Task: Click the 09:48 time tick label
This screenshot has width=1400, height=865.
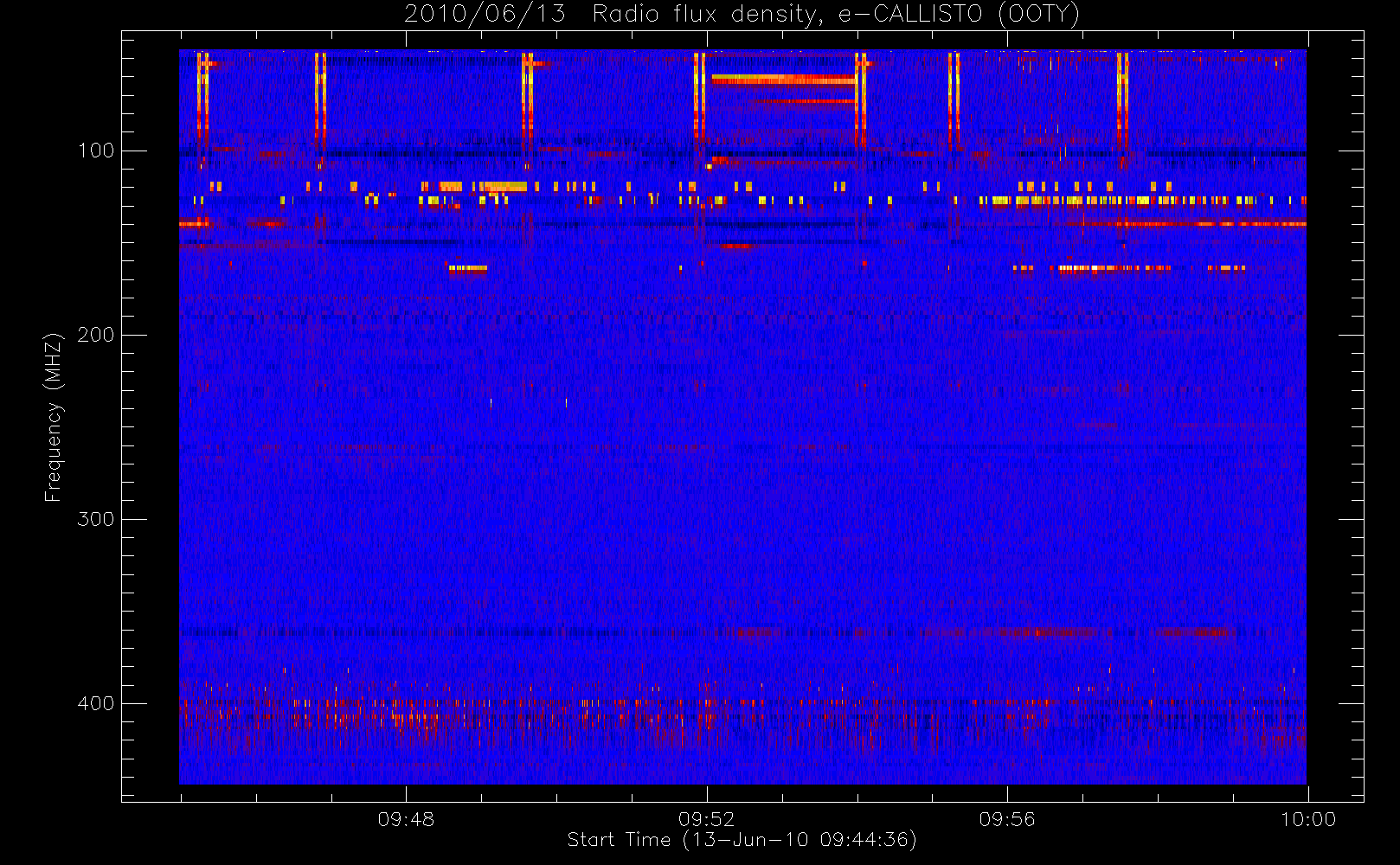Action: (x=406, y=819)
